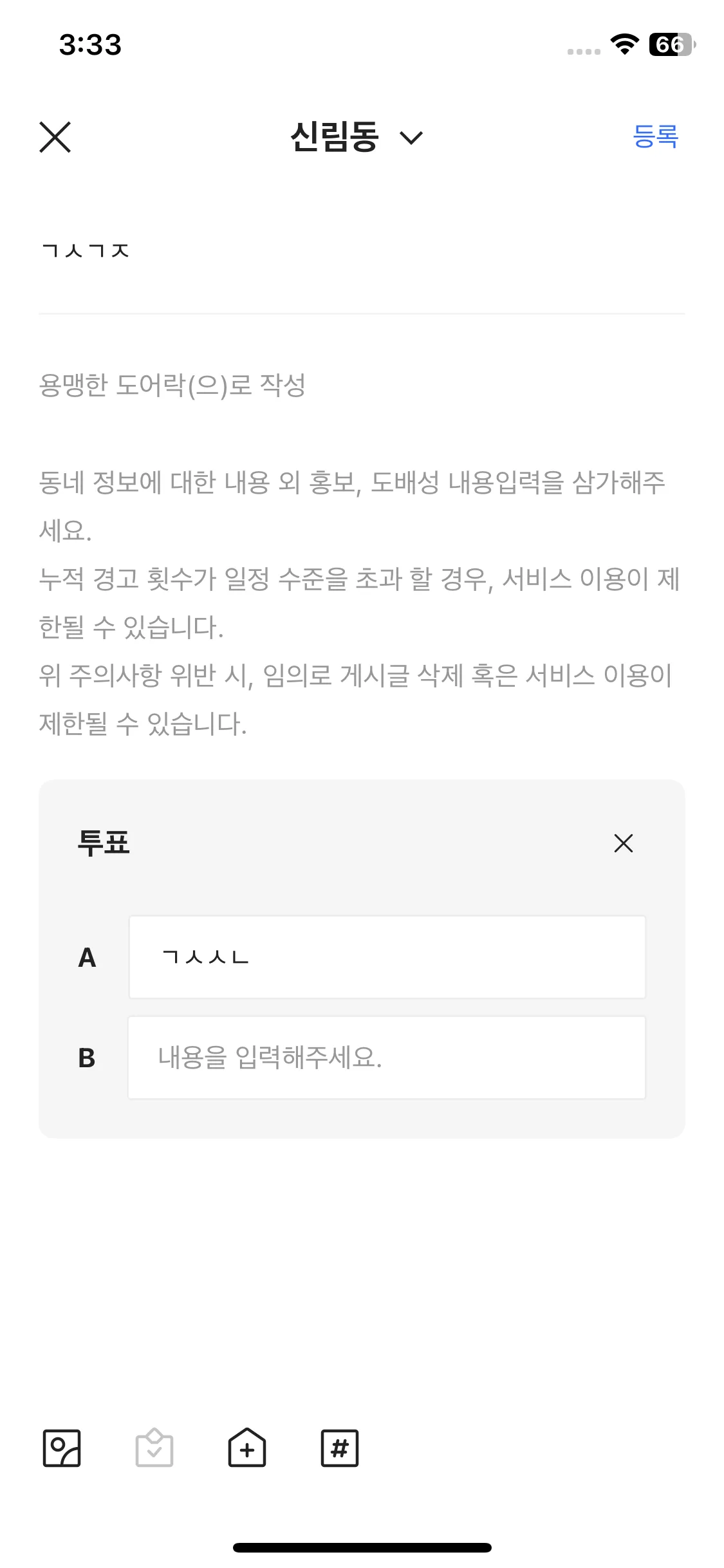Image resolution: width=724 pixels, height=1568 pixels.
Task: Remove the poll with its X button
Action: [x=622, y=843]
